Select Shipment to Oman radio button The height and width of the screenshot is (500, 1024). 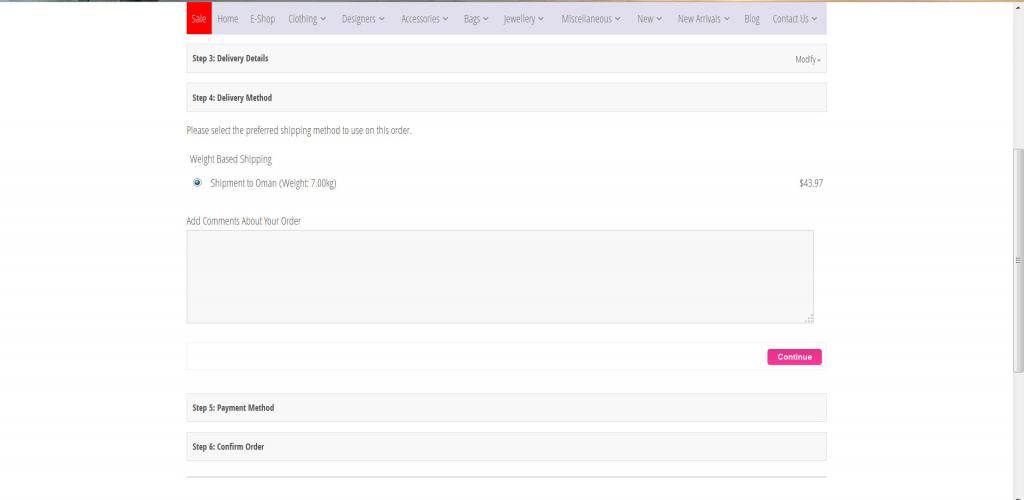coord(197,183)
